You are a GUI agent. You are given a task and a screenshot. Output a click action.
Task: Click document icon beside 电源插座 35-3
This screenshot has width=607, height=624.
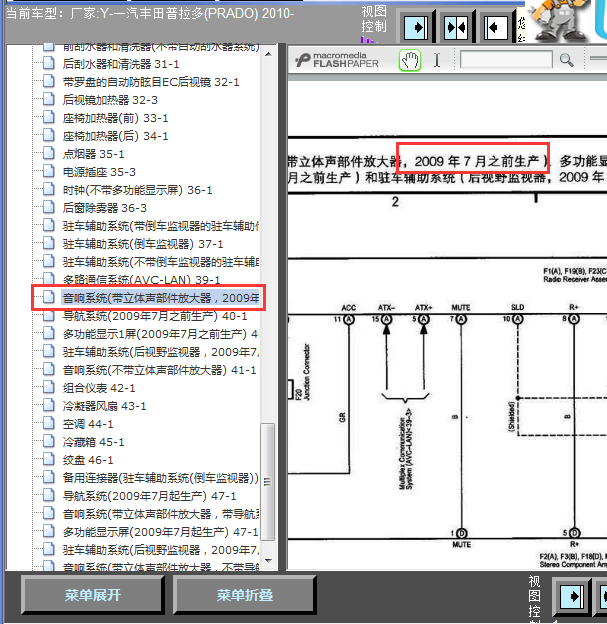(x=49, y=171)
